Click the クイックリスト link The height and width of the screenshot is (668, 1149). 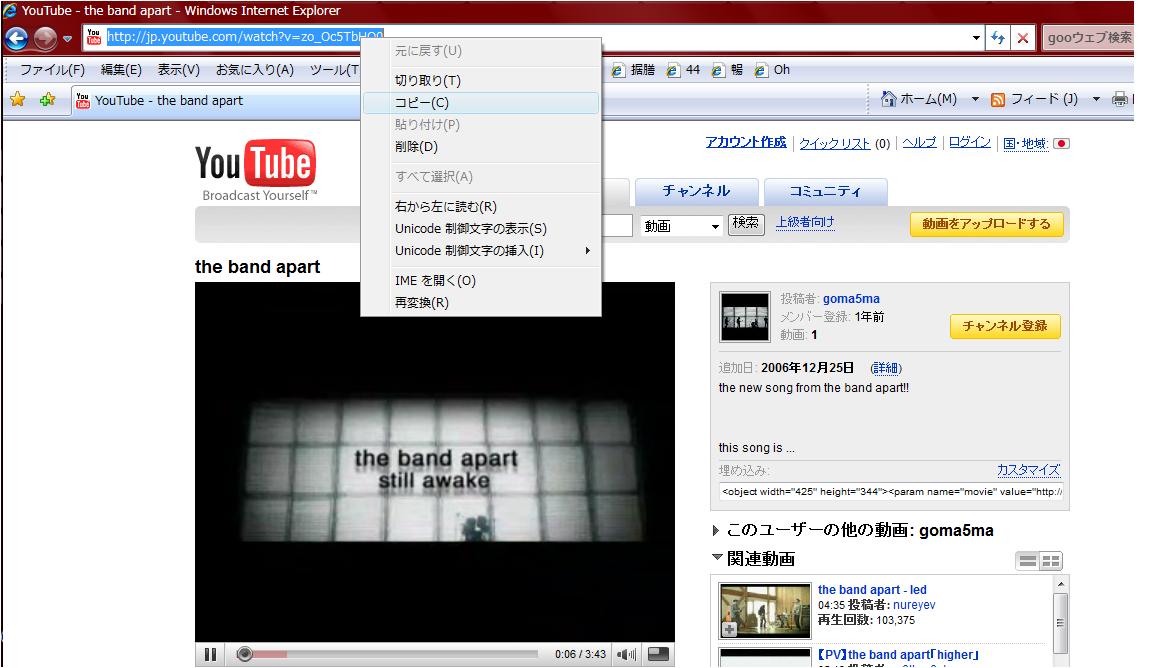835,144
